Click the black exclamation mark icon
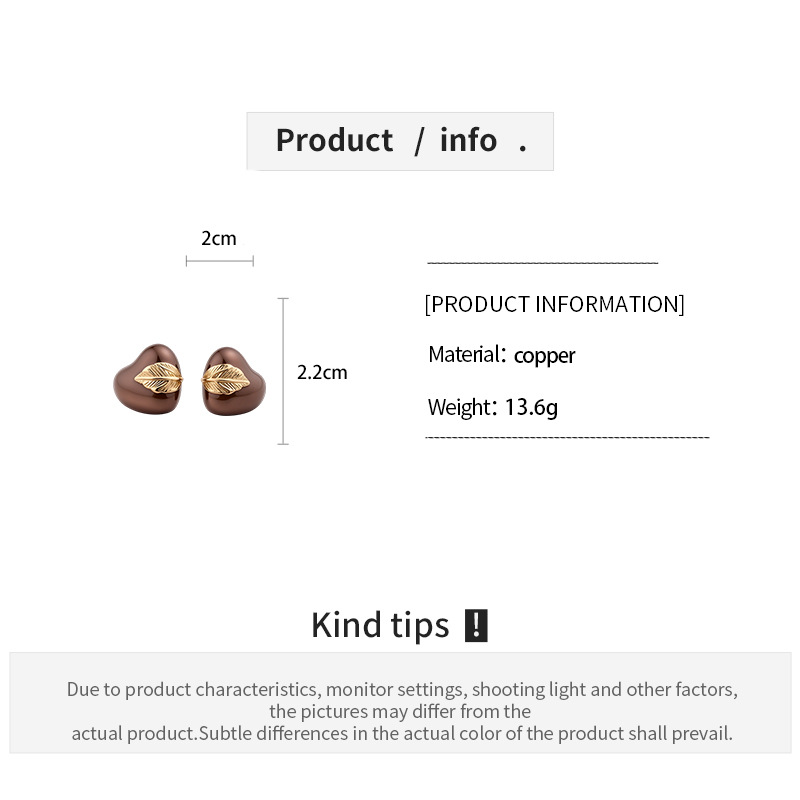Screen dimensions: 800x800 476,625
